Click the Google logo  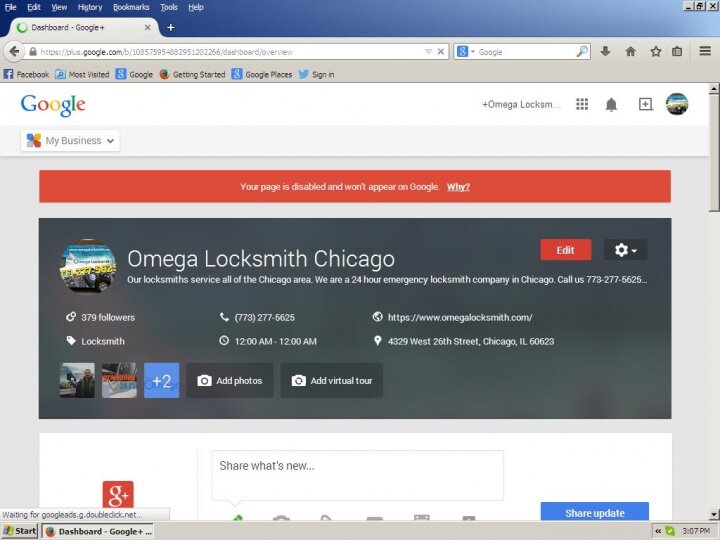point(53,105)
